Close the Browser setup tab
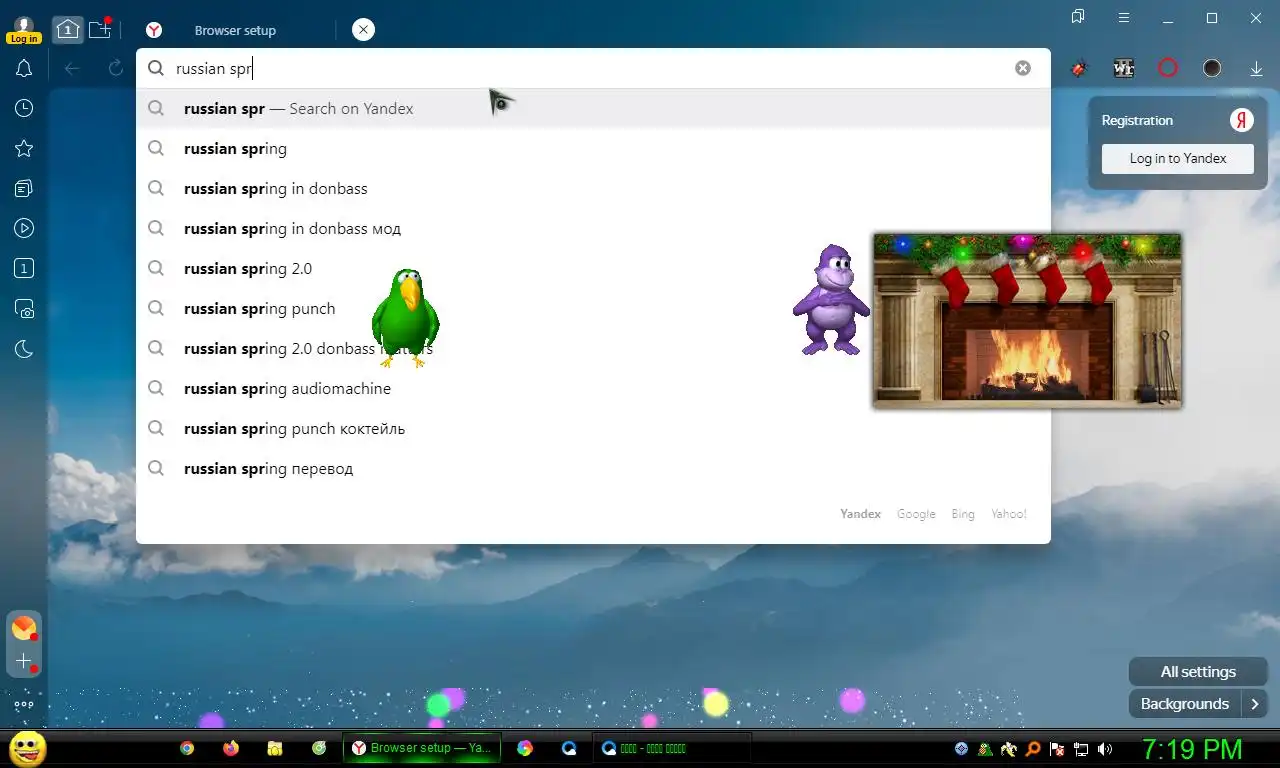1280x768 pixels. 363,30
